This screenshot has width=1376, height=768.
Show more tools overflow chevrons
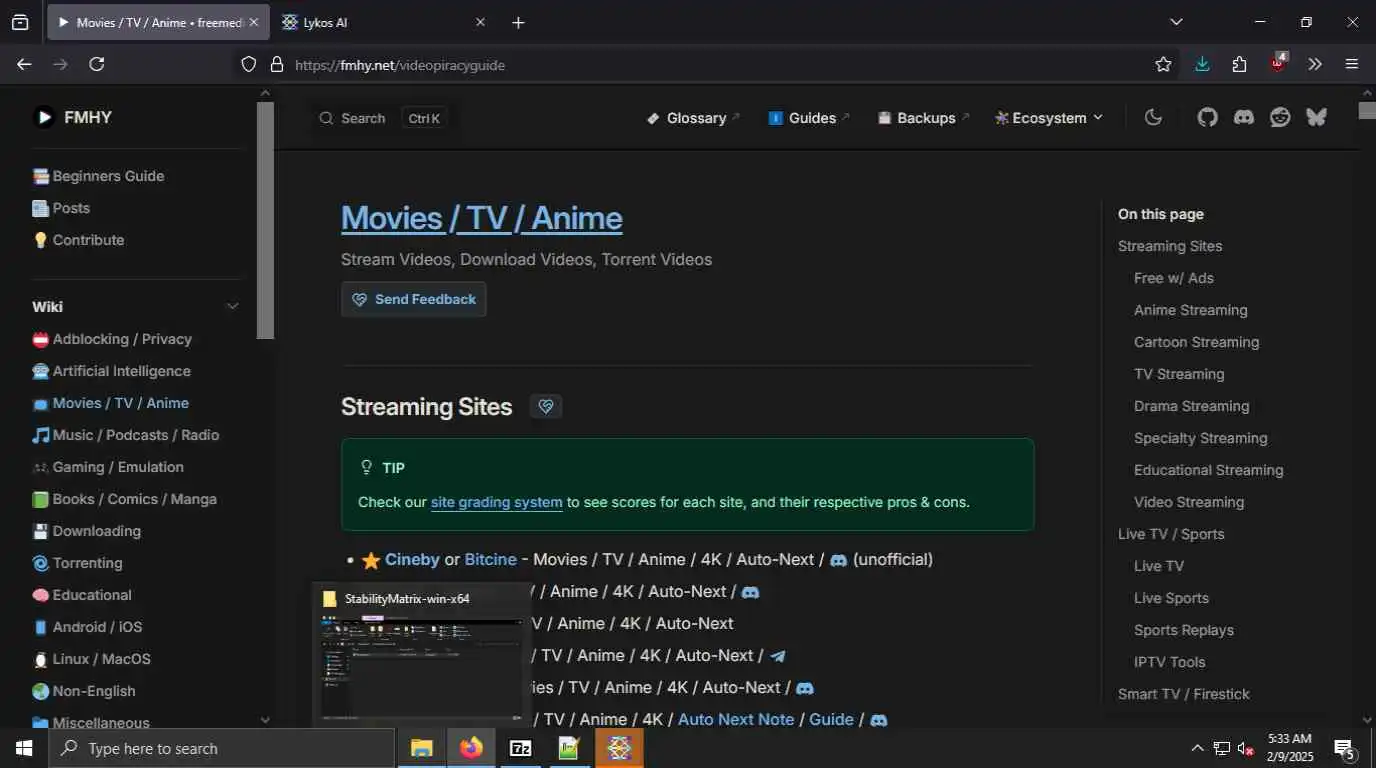tap(1315, 64)
